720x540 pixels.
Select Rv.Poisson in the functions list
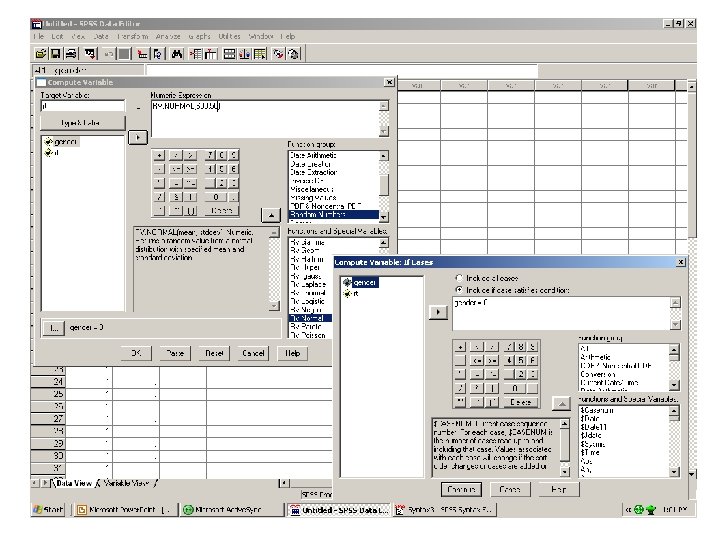click(x=308, y=335)
